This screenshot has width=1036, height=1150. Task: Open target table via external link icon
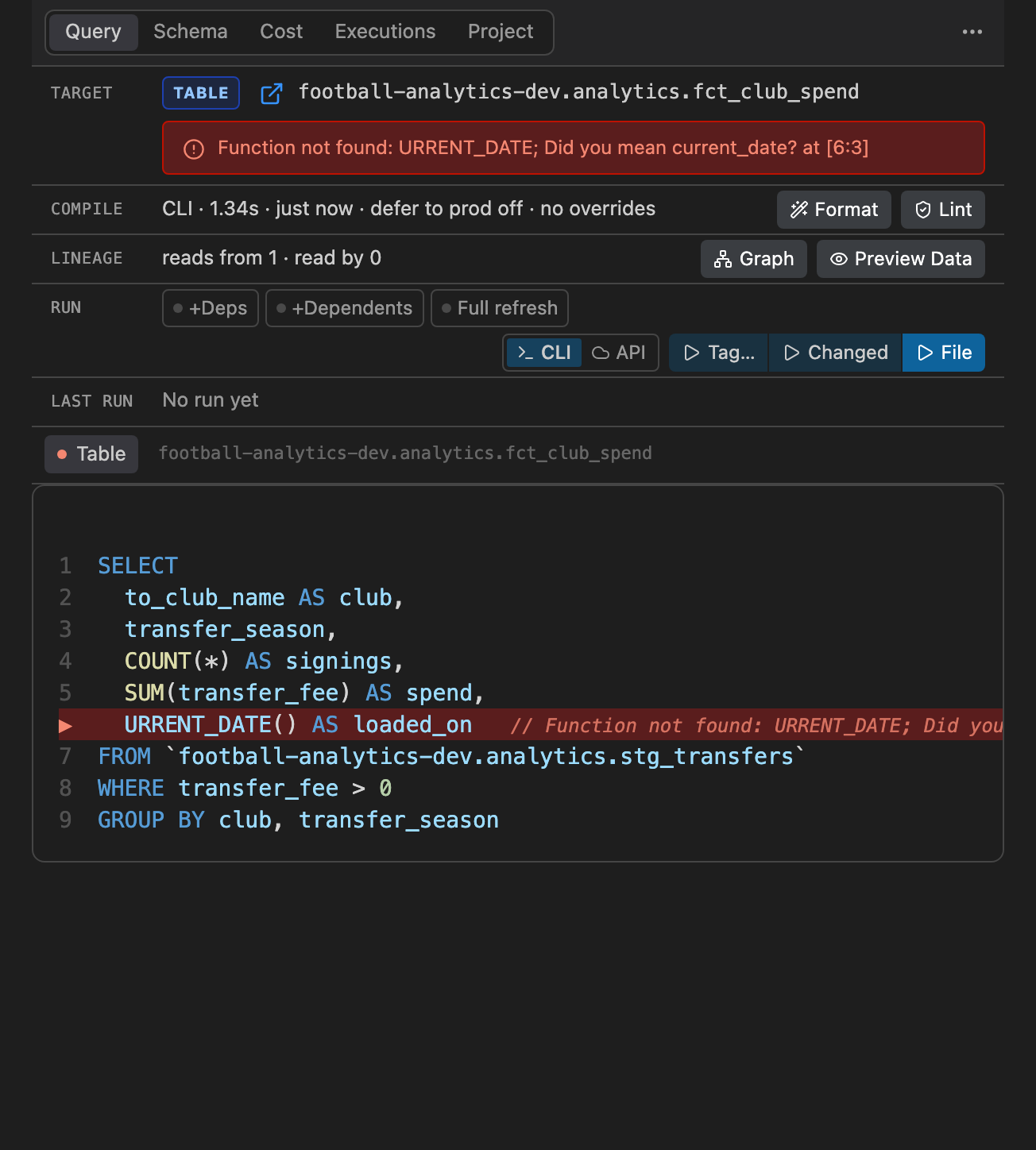(272, 93)
